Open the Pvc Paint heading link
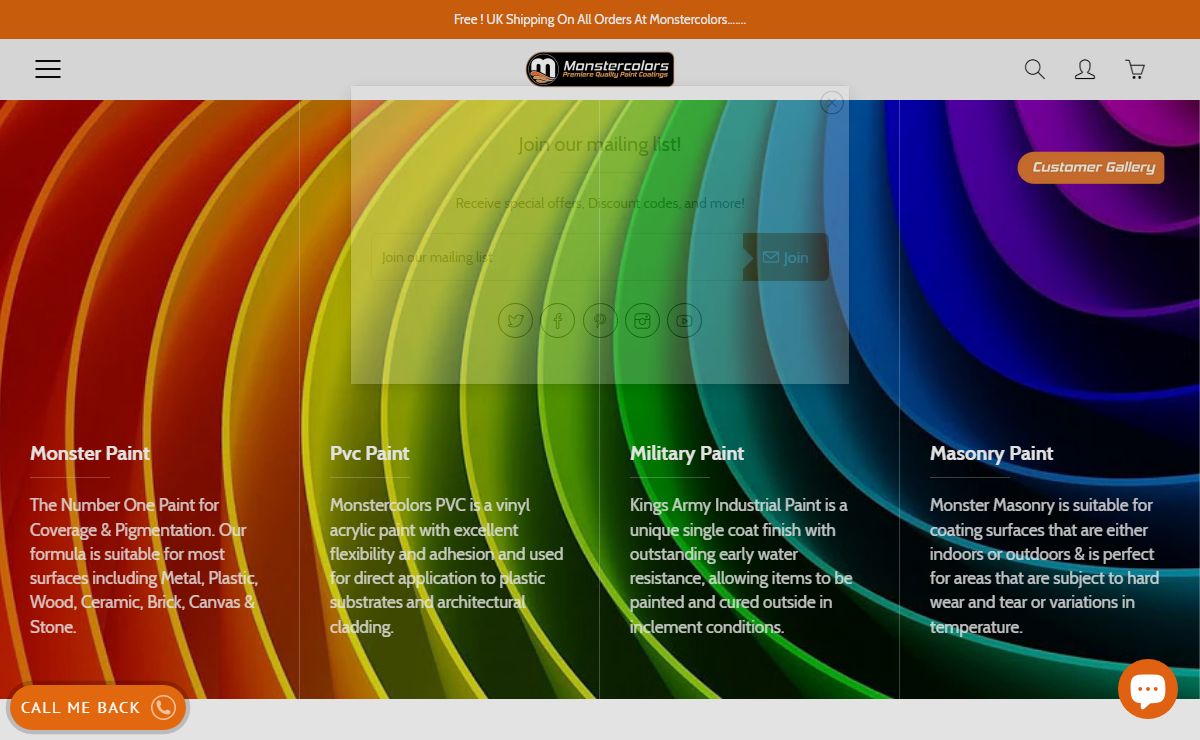1200x740 pixels. pos(370,453)
